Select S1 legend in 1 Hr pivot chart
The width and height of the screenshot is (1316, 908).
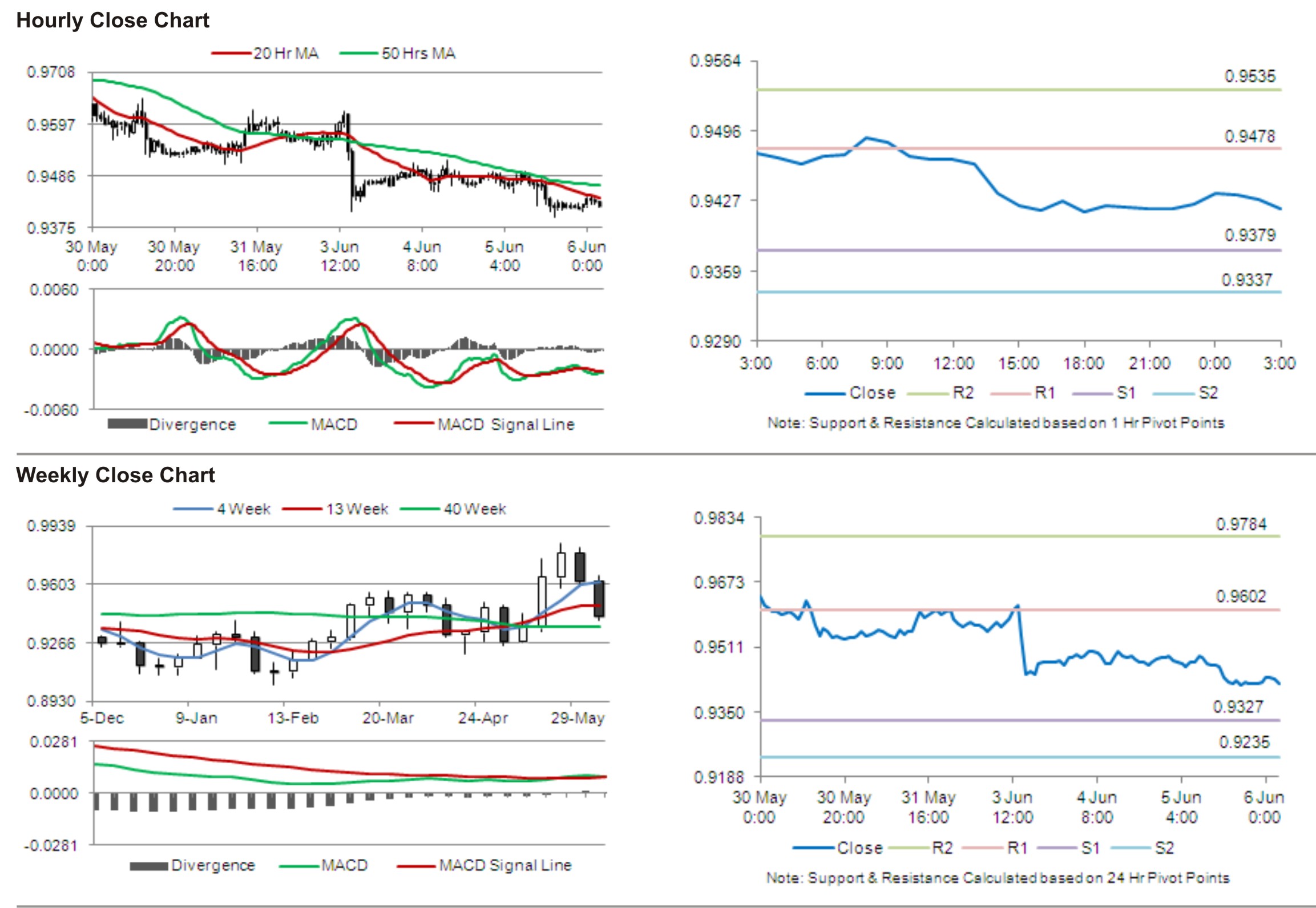pos(1104,393)
